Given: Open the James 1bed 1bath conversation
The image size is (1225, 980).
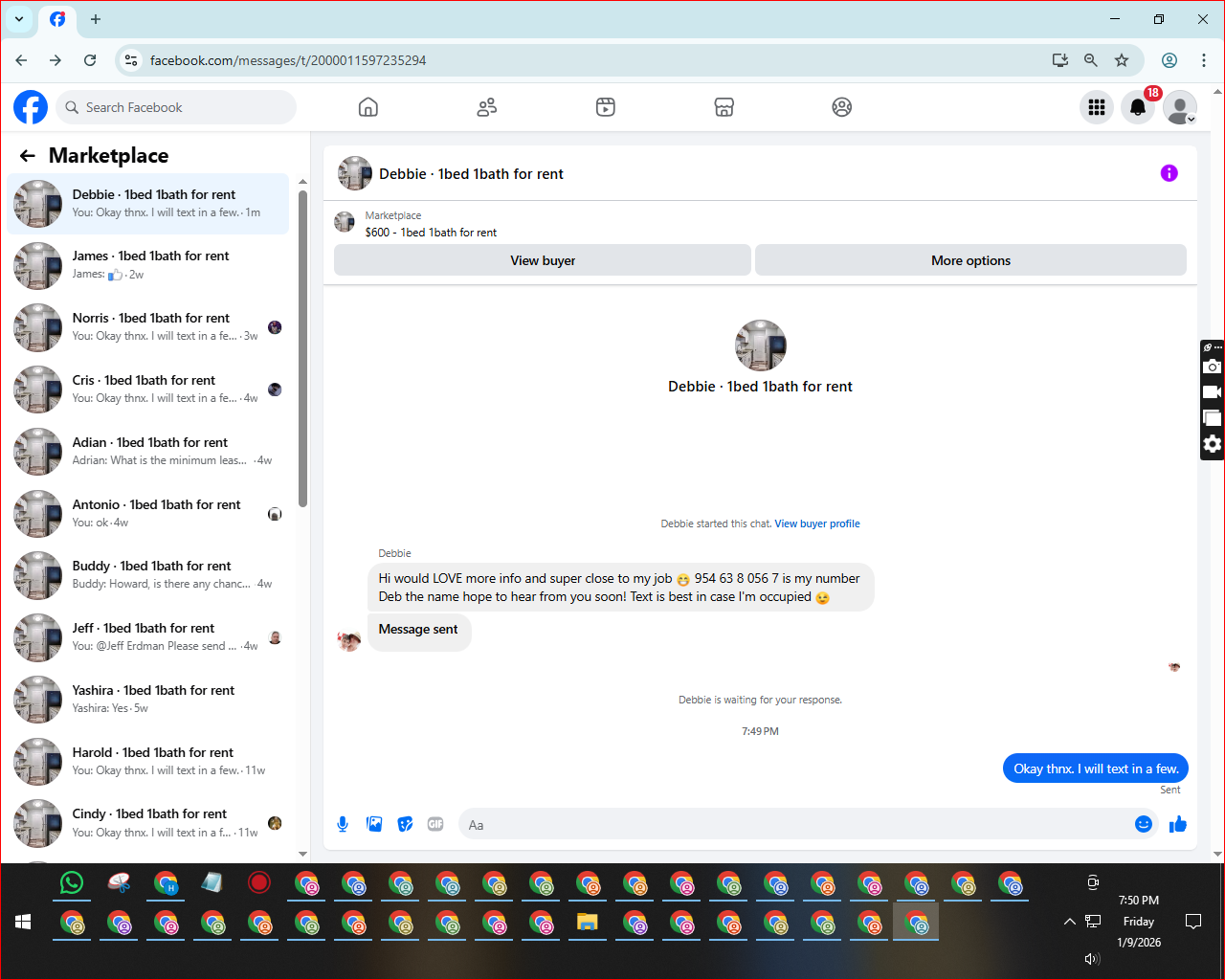Looking at the screenshot, I should (148, 265).
